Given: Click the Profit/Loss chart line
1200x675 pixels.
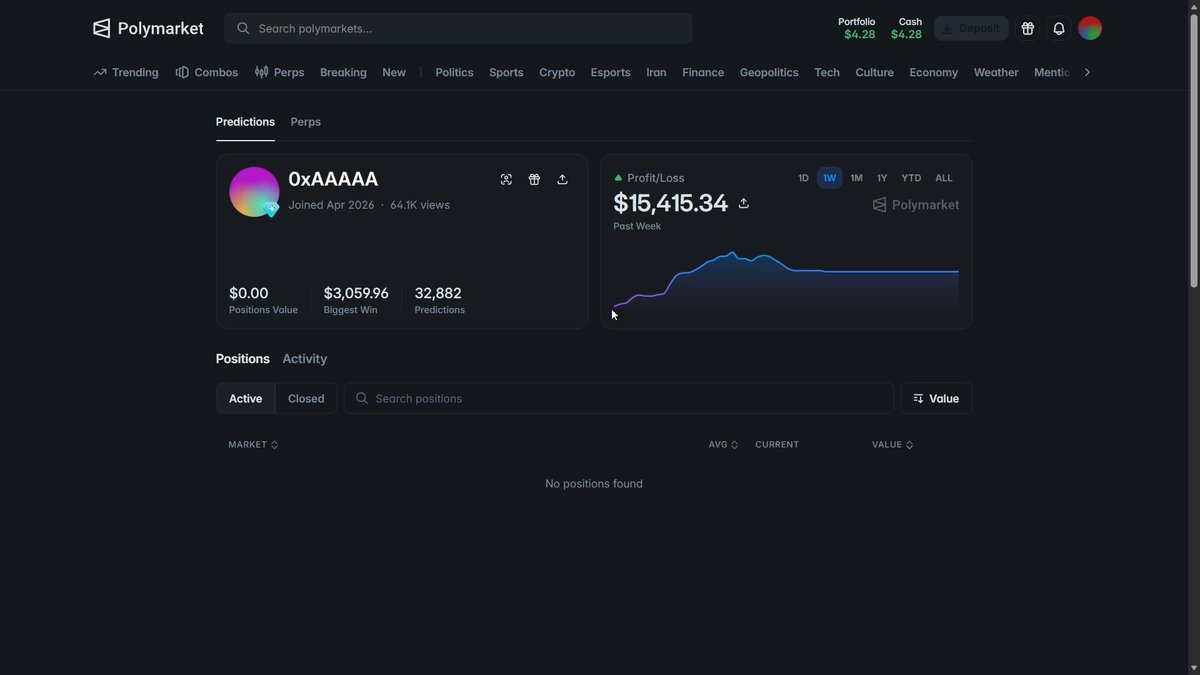Looking at the screenshot, I should click(x=785, y=270).
